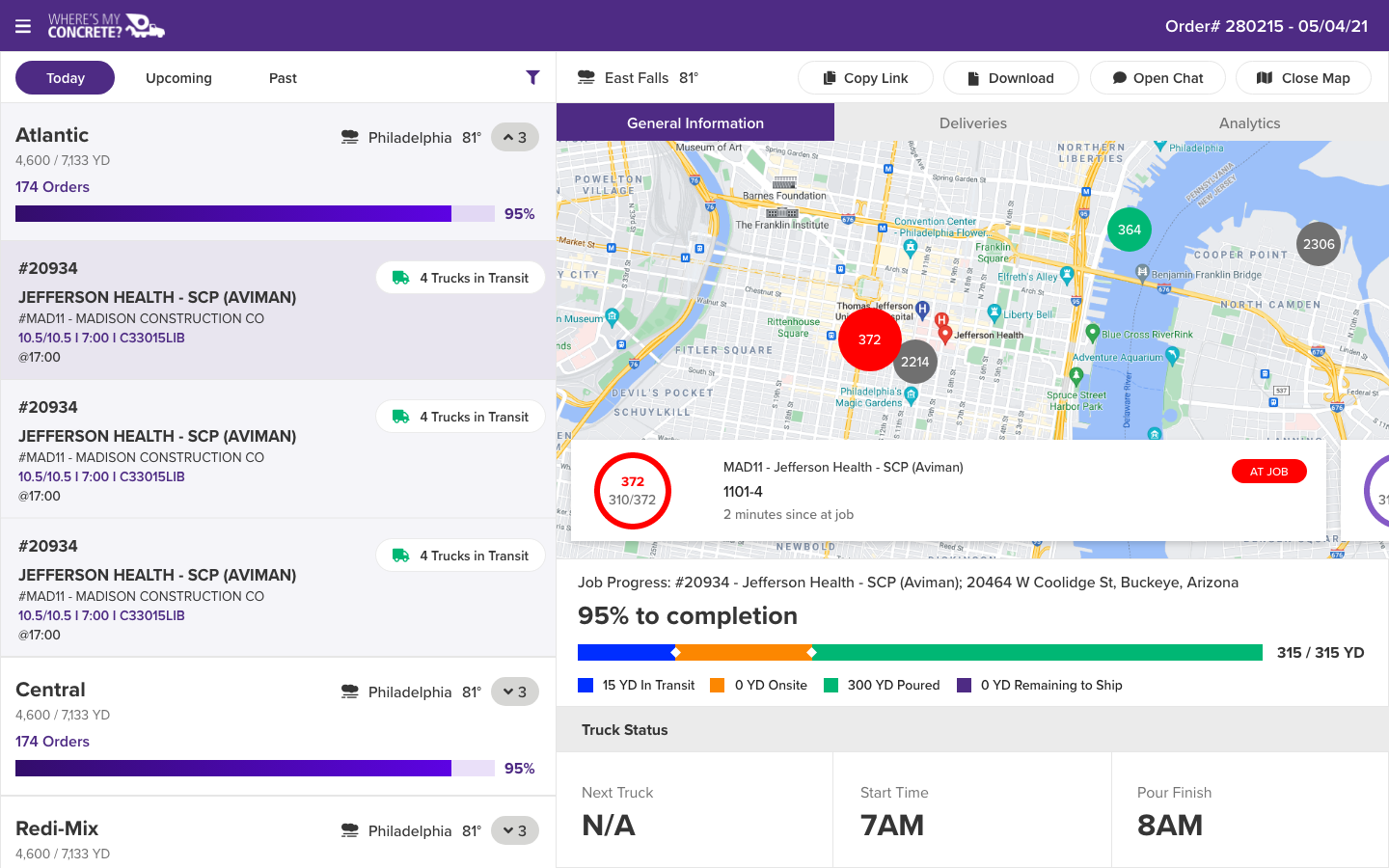Switch to Today orders view
The image size is (1389, 868).
click(x=66, y=78)
